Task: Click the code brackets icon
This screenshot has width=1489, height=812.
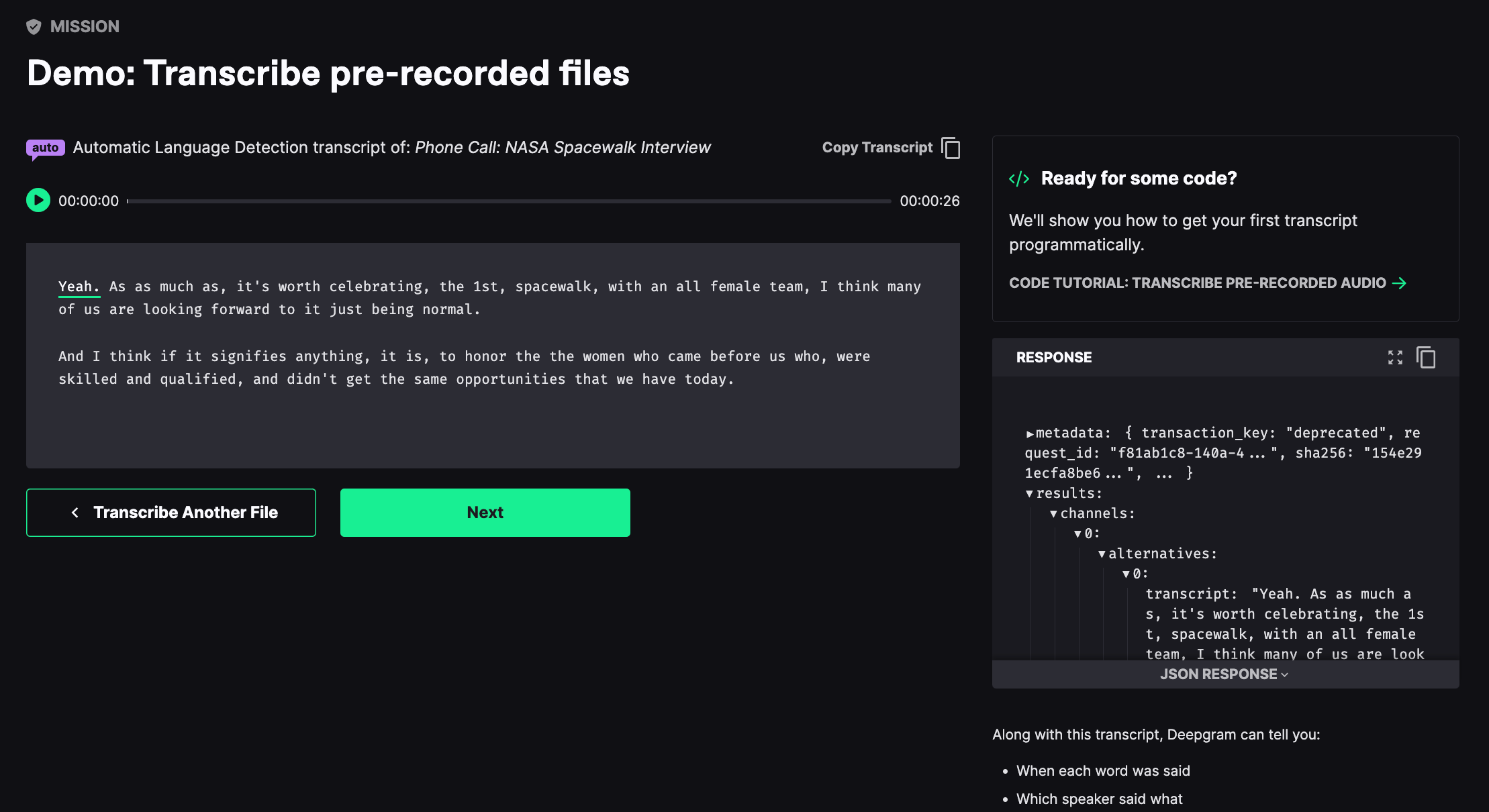Action: click(x=1019, y=179)
